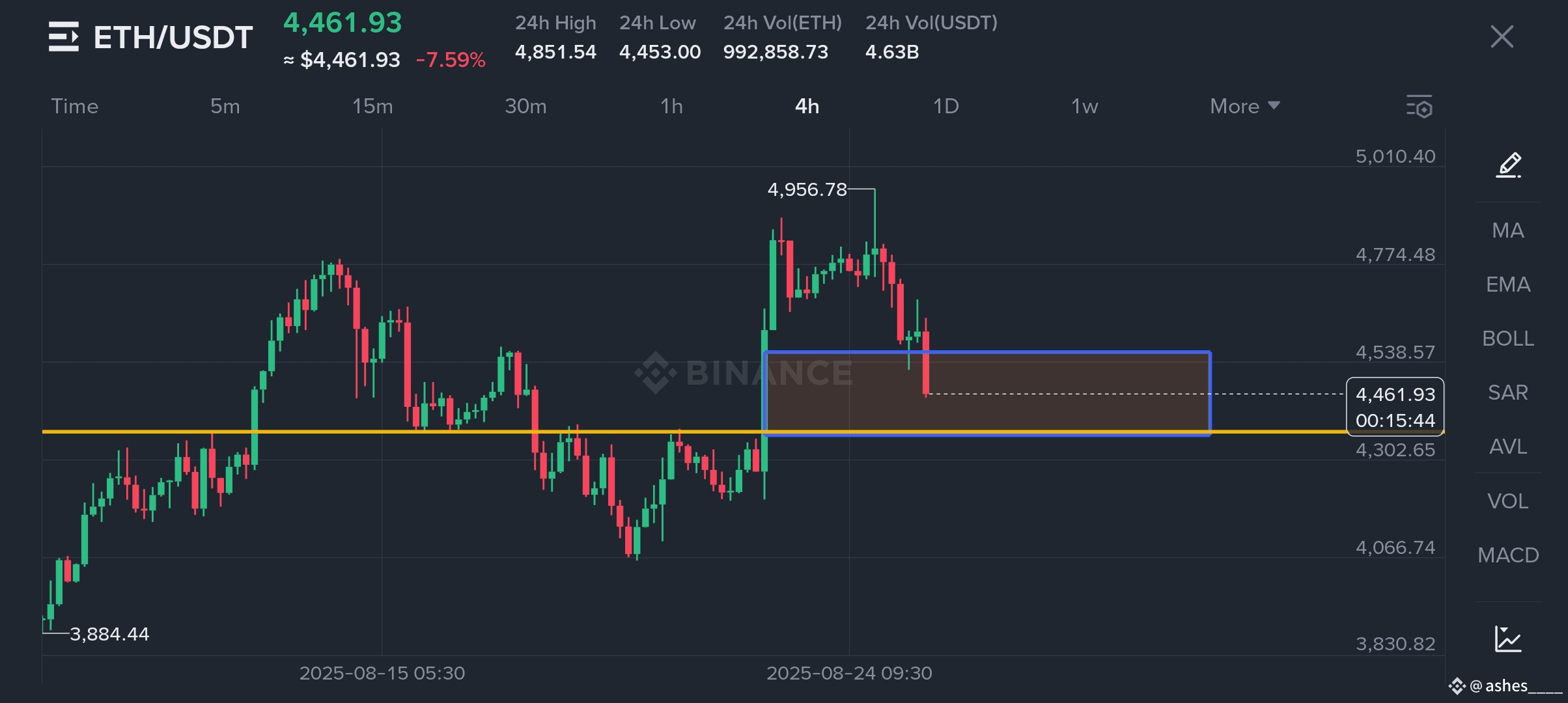1568x703 pixels.
Task: Toggle the MACD indicator
Action: coord(1508,555)
